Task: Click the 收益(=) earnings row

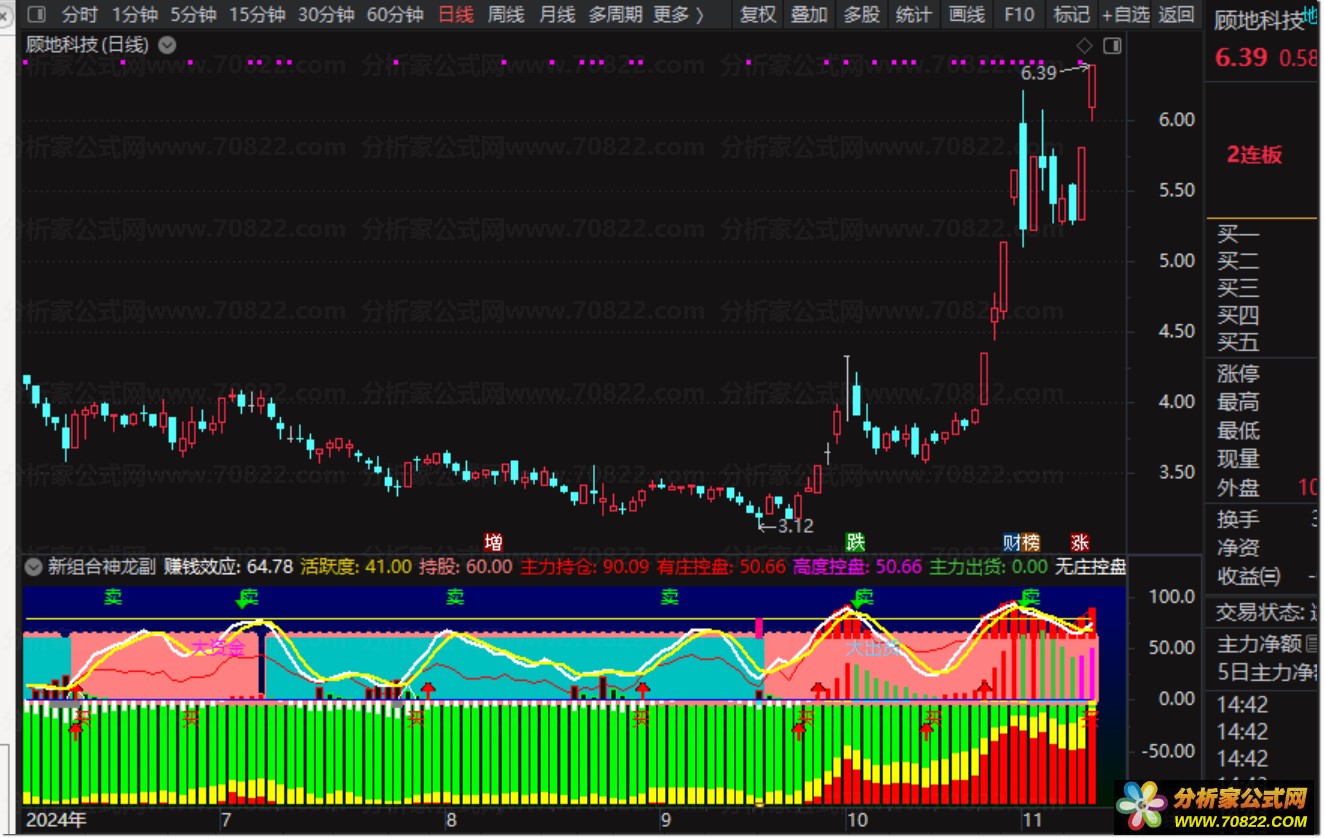Action: [1265, 577]
